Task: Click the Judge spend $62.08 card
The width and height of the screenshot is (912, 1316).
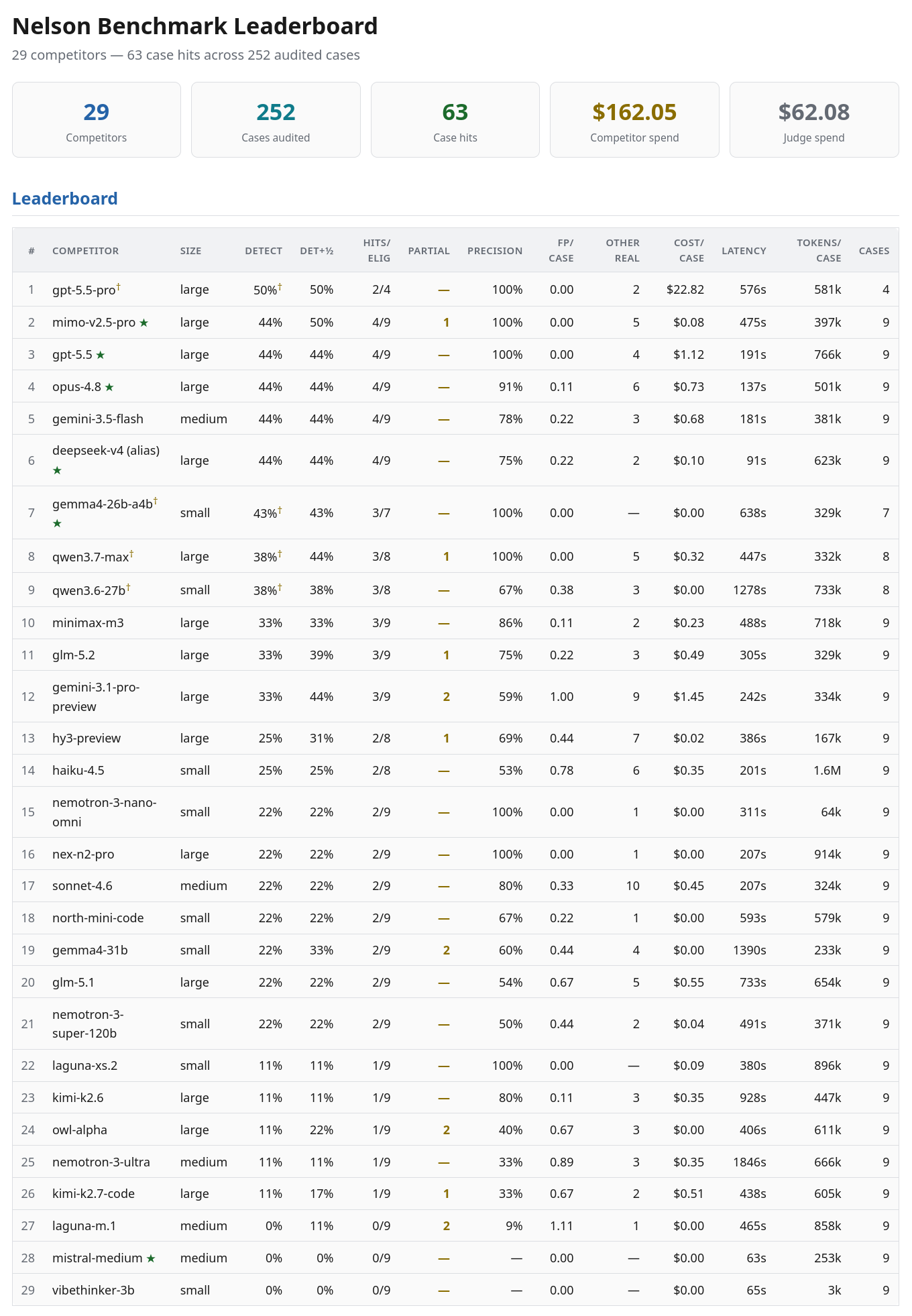Action: 814,120
